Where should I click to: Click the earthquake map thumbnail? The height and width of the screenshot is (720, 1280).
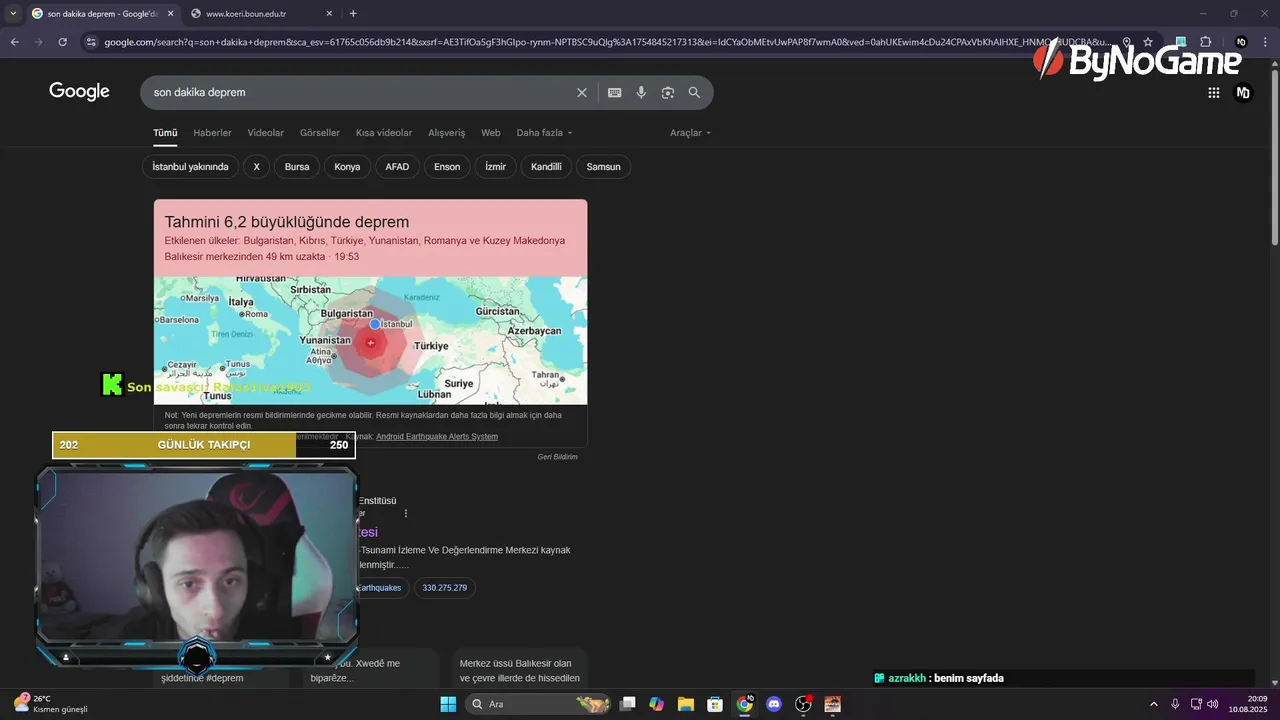tap(370, 340)
